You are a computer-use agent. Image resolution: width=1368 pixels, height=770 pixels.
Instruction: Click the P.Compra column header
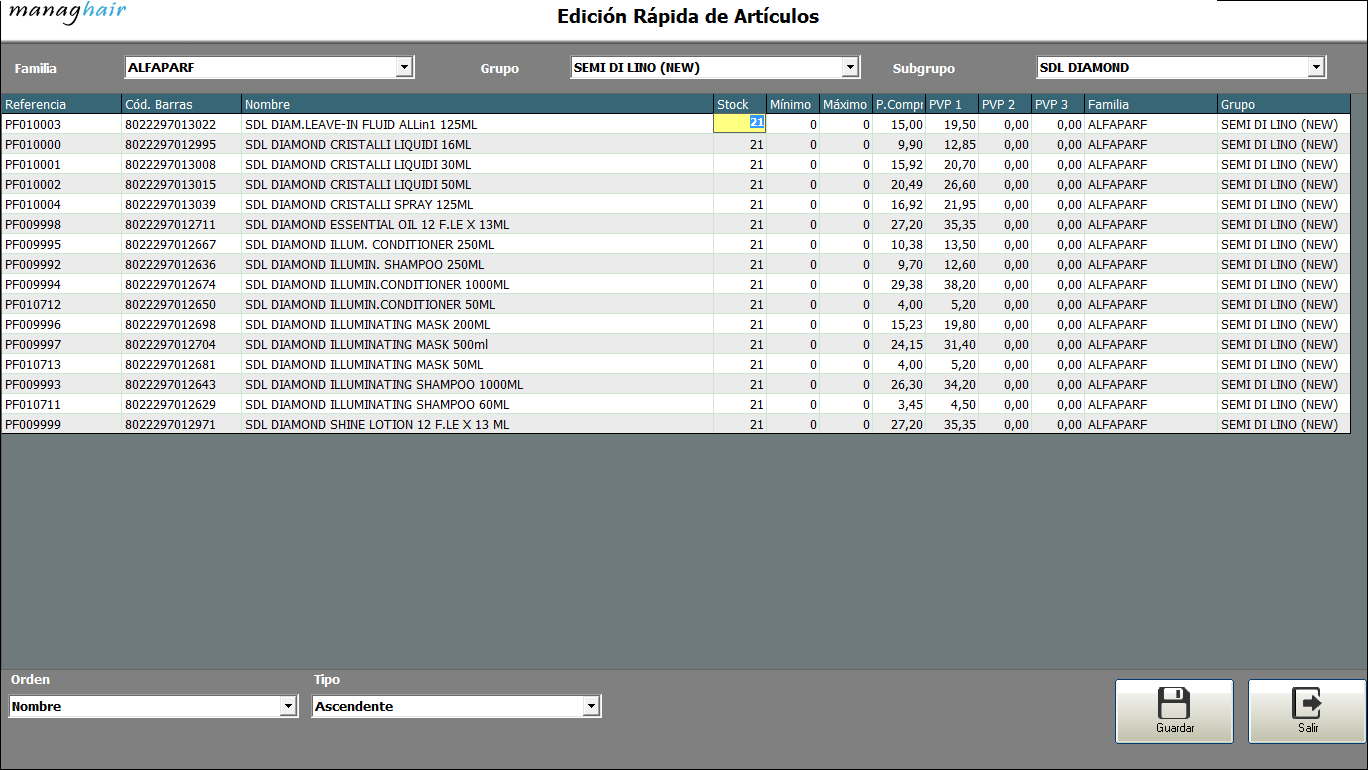[x=898, y=104]
